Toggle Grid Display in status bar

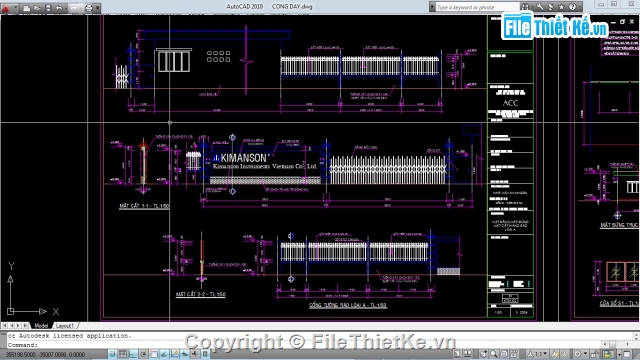pos(122,354)
